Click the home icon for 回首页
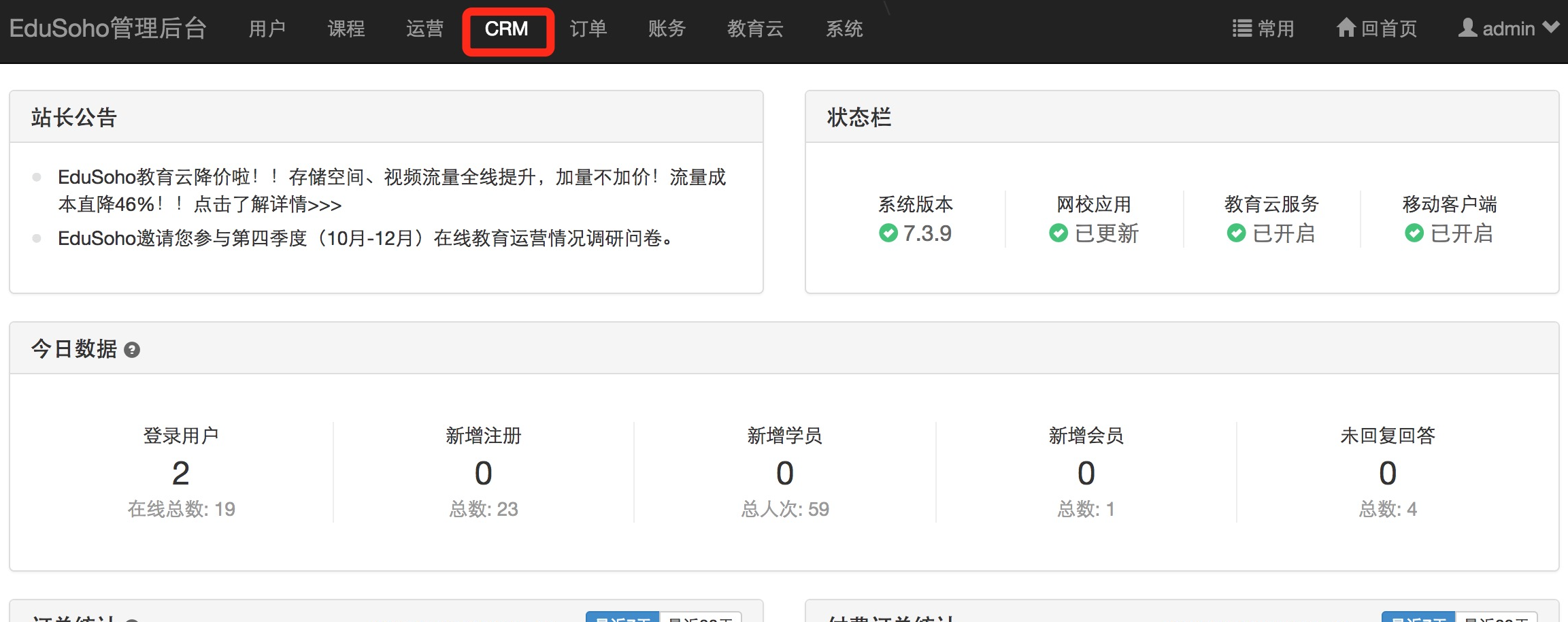Viewport: 1568px width, 622px height. pos(1346,28)
